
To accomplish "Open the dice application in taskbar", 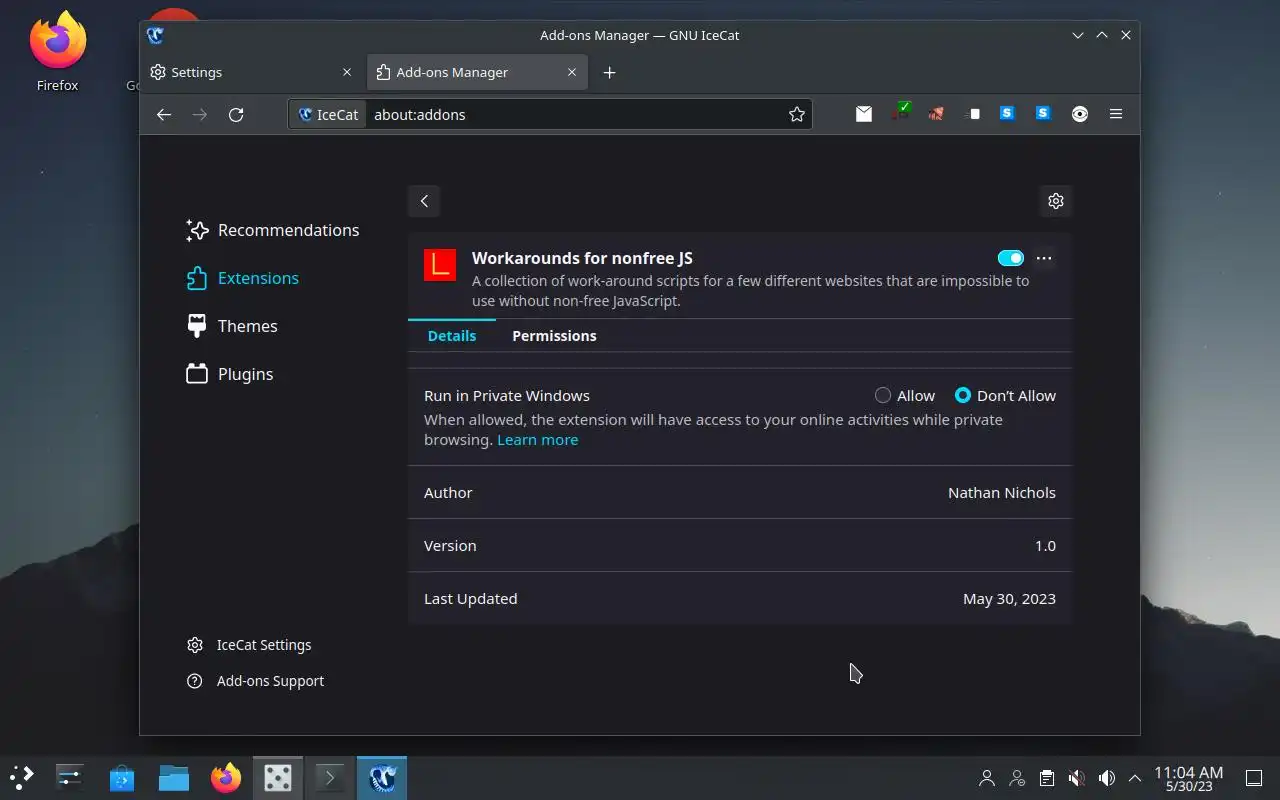I will tap(278, 777).
